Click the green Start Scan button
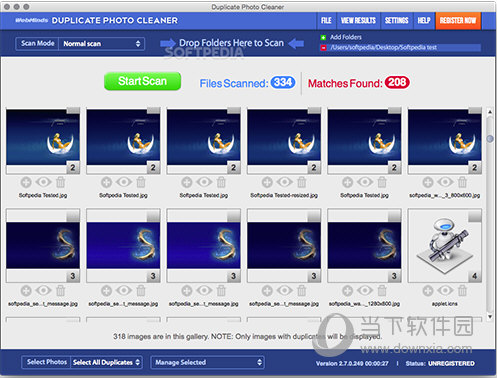 pos(143,81)
